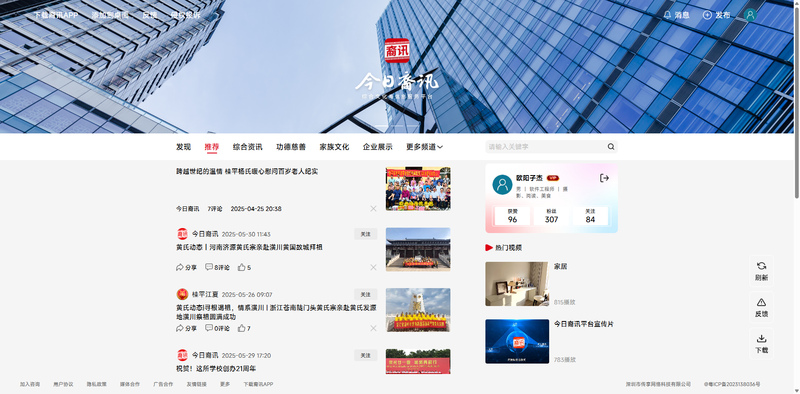Click the keyword search input field
The image size is (800, 394).
point(546,147)
